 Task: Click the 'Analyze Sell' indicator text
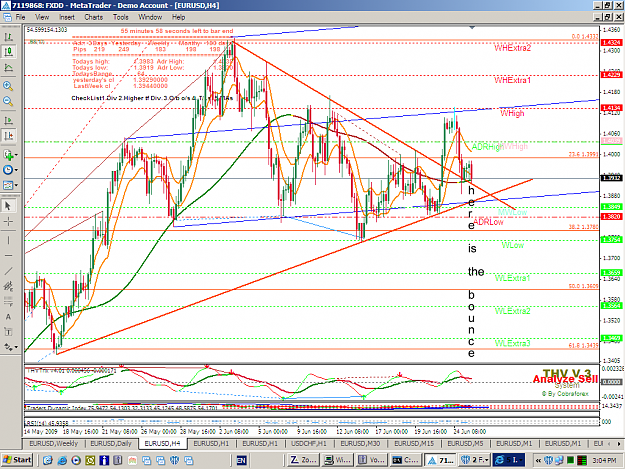[565, 379]
